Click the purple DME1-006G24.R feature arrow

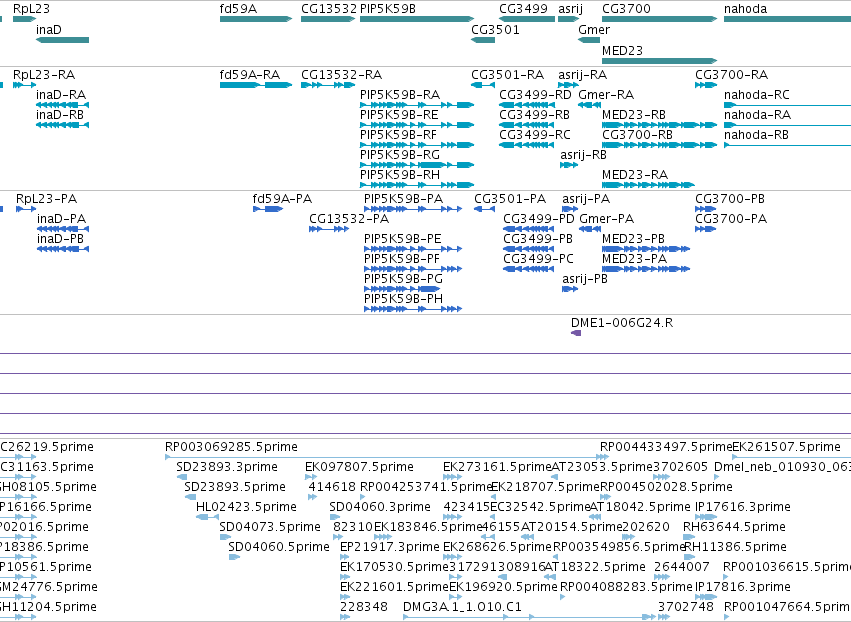(x=576, y=333)
